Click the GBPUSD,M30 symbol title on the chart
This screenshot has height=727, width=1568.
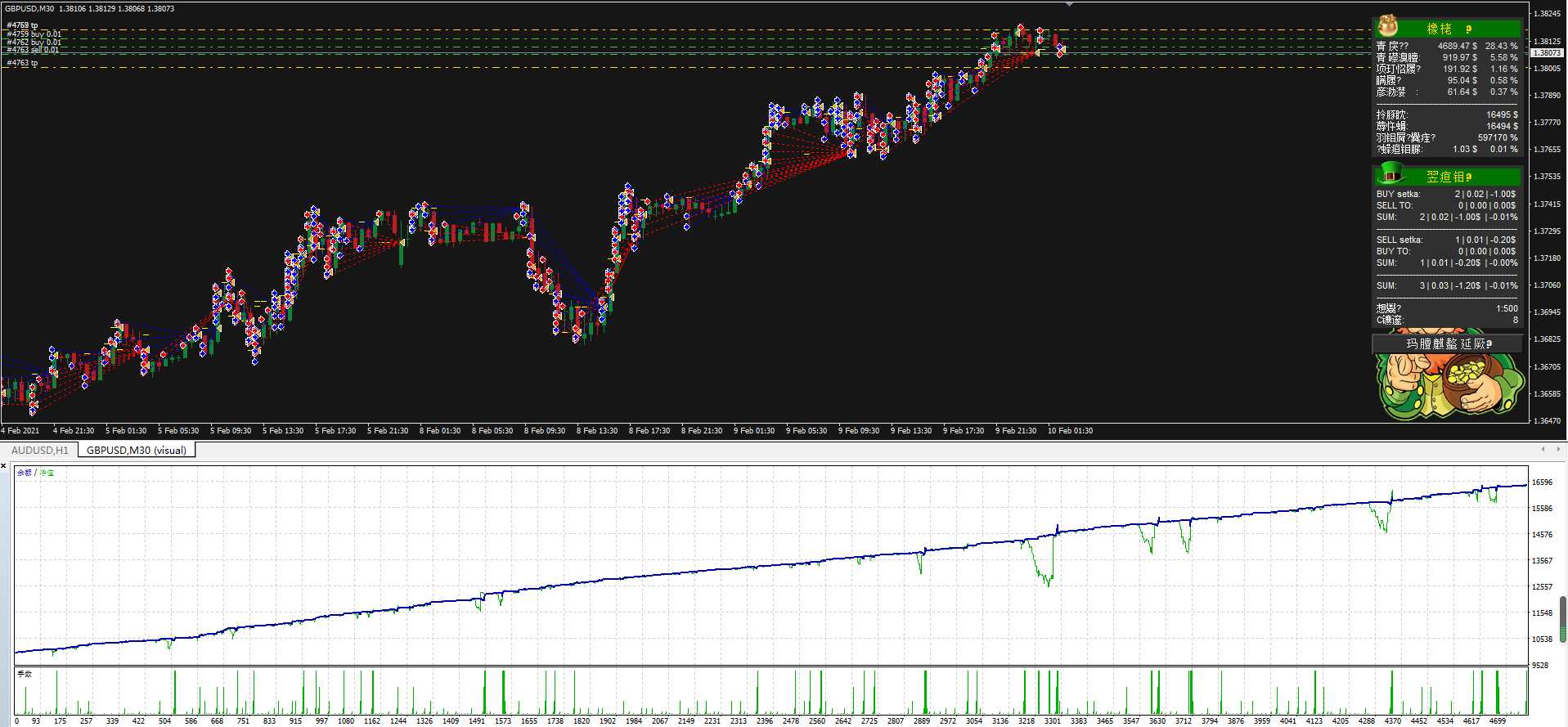(x=29, y=9)
